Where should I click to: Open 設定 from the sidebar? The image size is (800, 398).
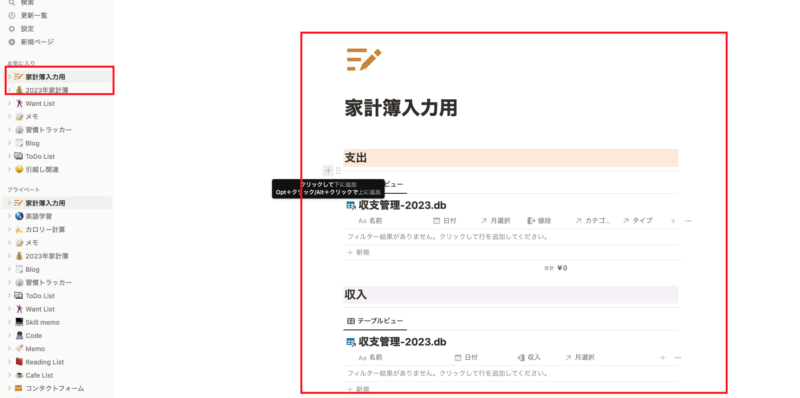tap(27, 29)
